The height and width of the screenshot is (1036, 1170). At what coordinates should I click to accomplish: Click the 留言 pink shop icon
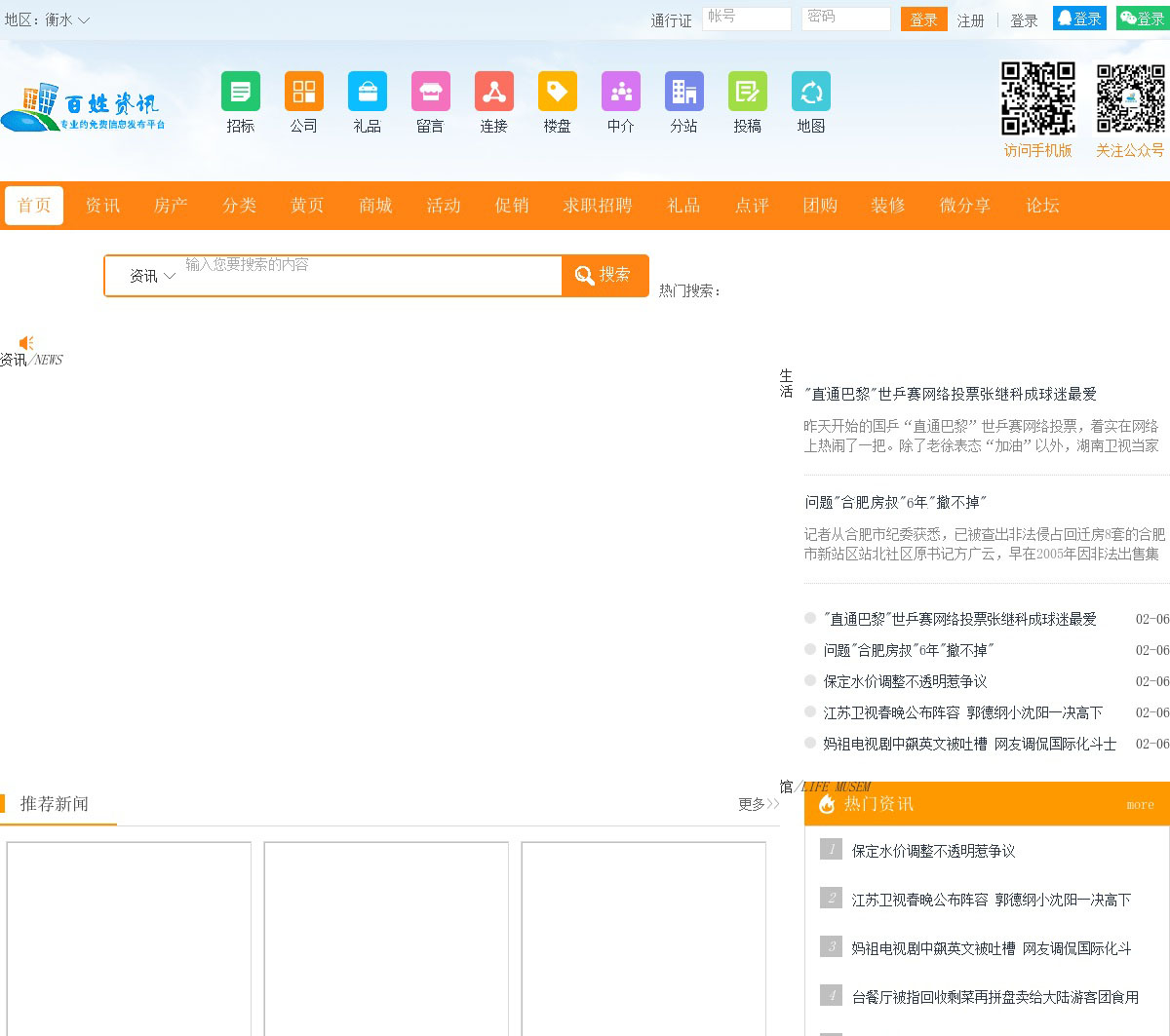coord(430,92)
